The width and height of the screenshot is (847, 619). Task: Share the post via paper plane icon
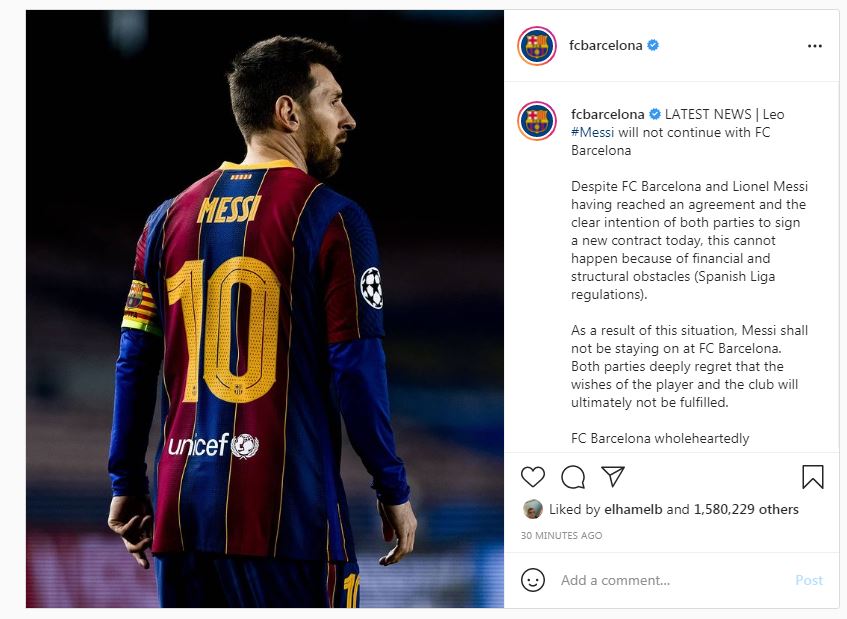(x=612, y=477)
